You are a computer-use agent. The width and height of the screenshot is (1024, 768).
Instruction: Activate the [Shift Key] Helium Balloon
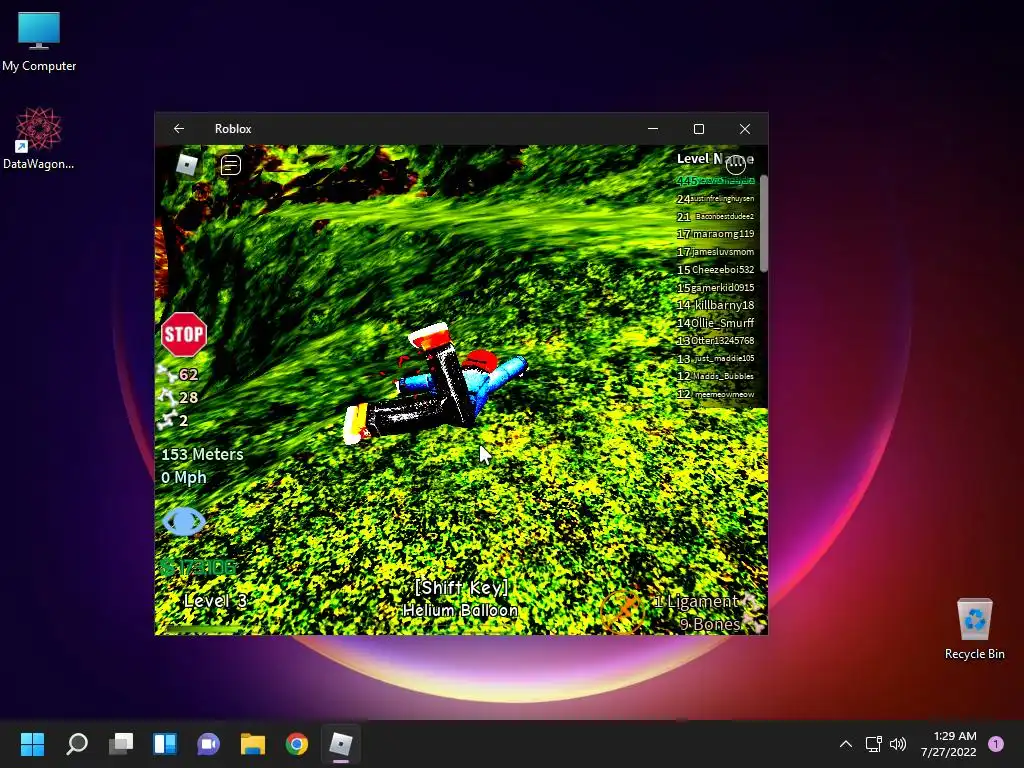pyautogui.click(x=461, y=599)
